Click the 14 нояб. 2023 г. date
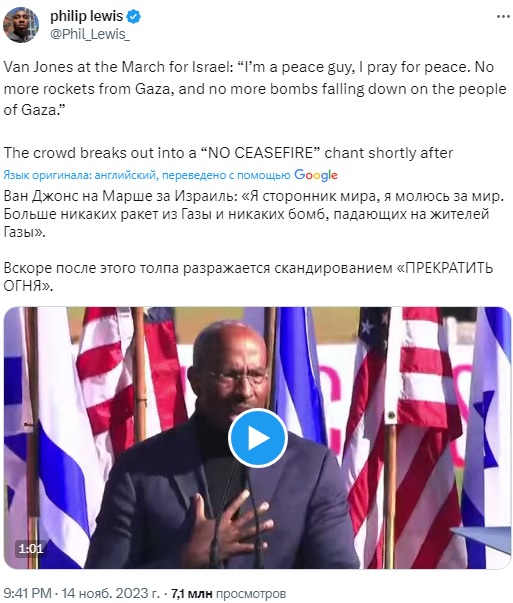513x603 pixels. [x=110, y=593]
